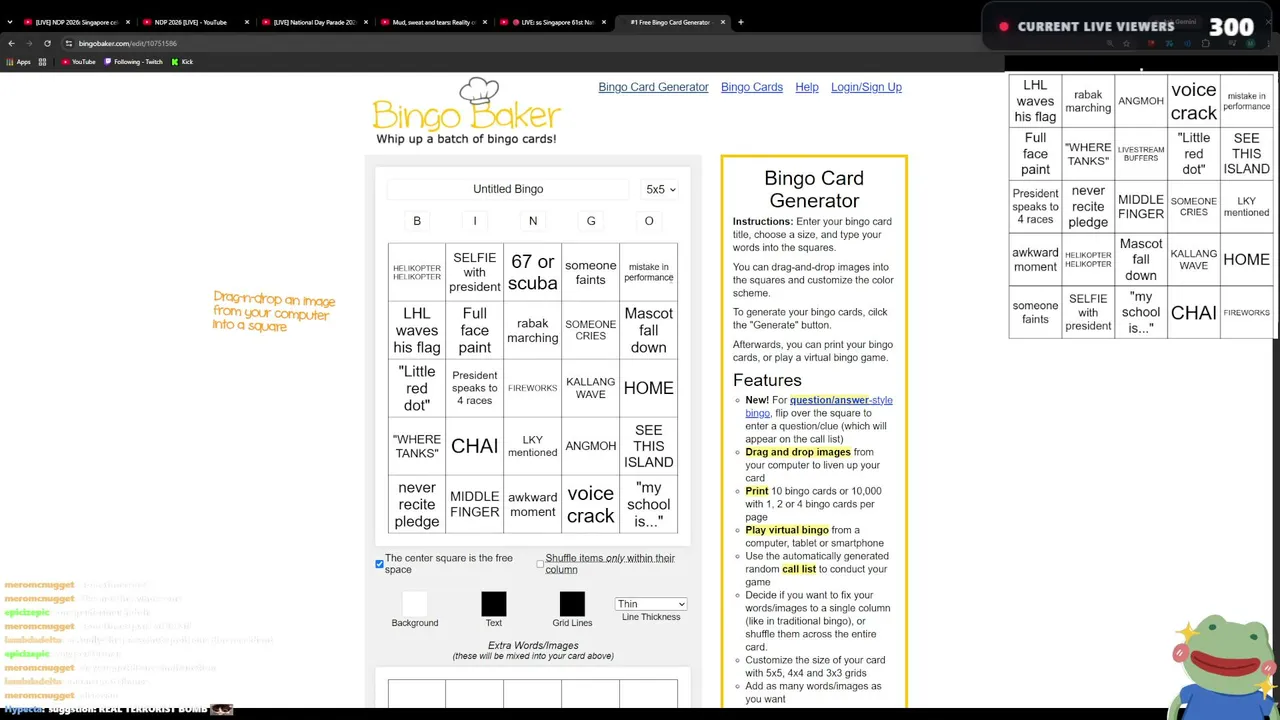View site information icon in address bar

point(69,43)
